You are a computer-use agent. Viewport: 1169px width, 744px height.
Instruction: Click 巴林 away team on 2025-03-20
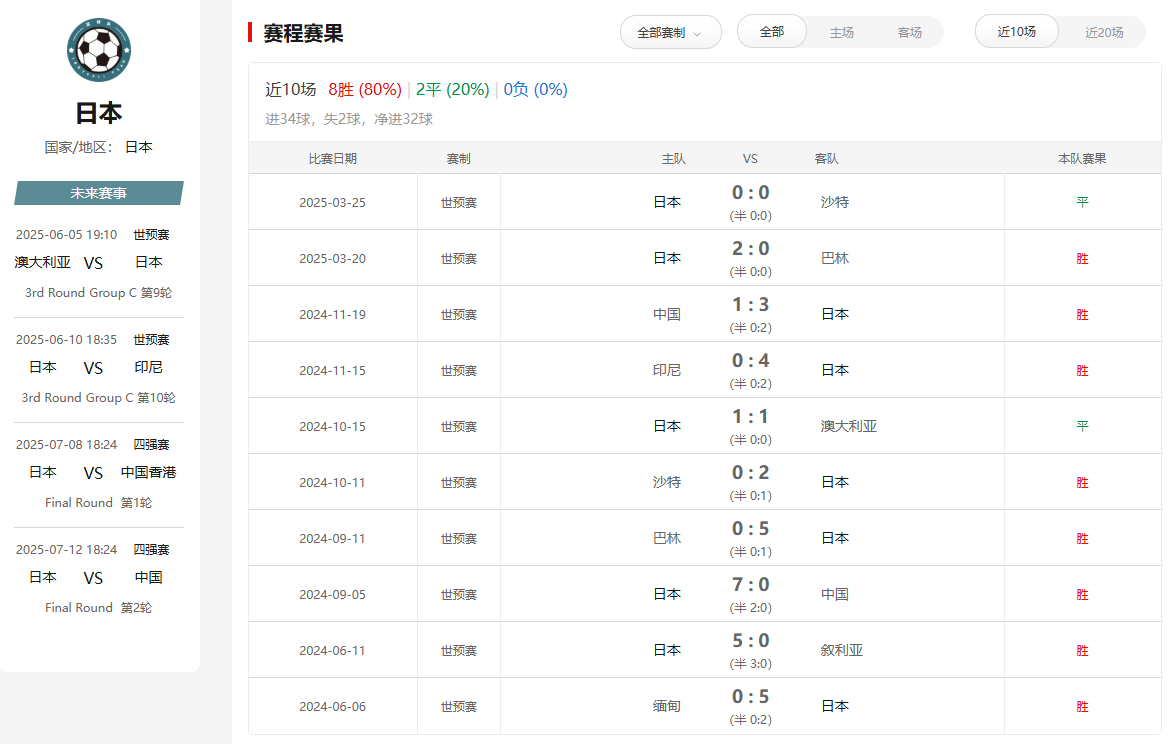click(x=835, y=258)
